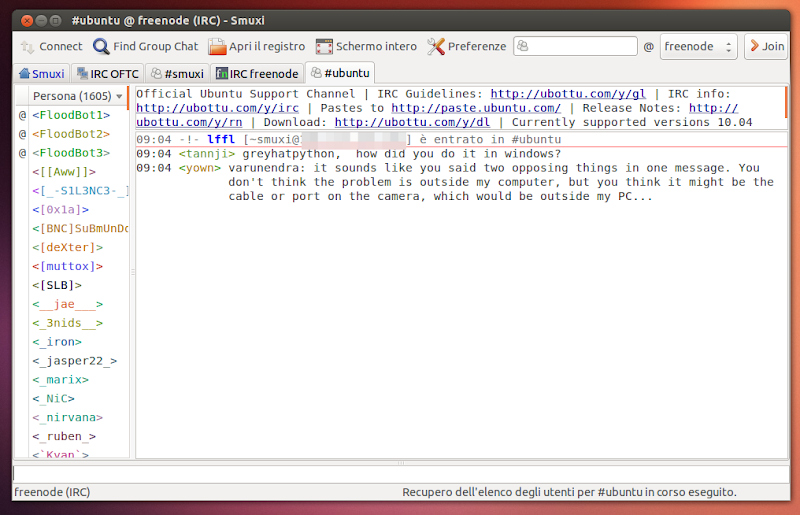Click the Join arrow icon
This screenshot has height=515, width=800.
click(x=754, y=46)
